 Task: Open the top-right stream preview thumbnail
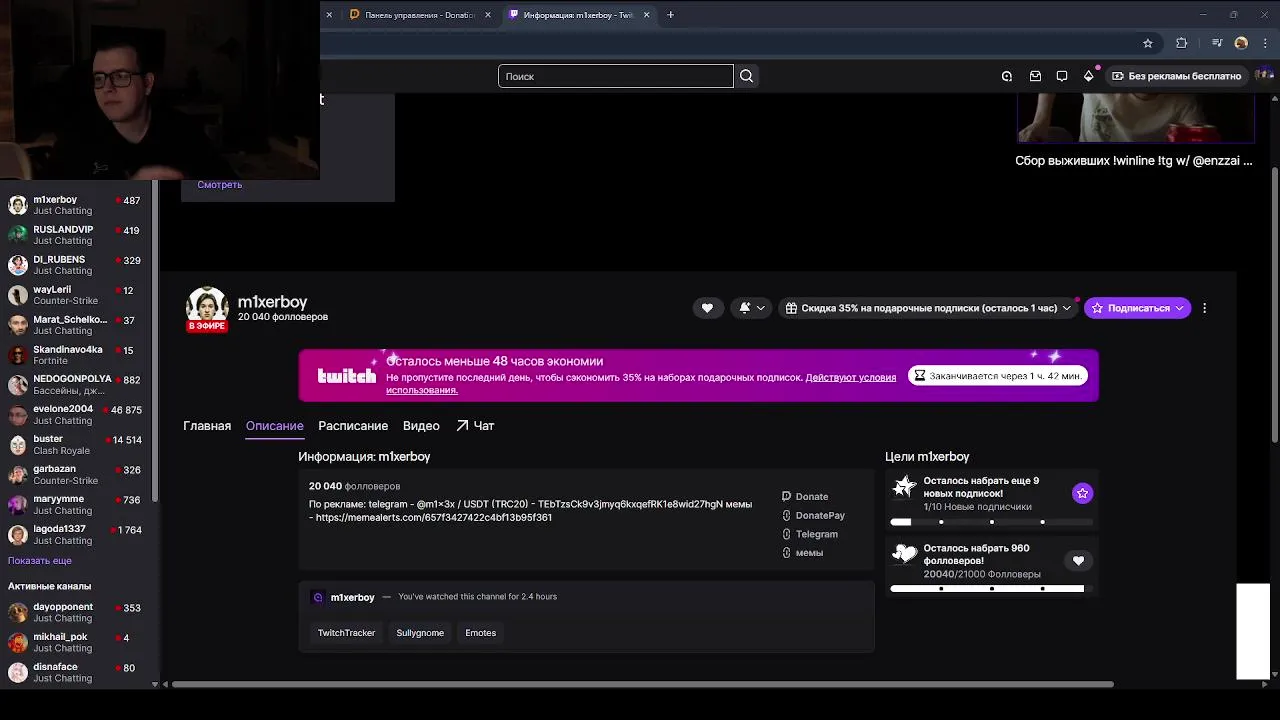click(x=1135, y=119)
